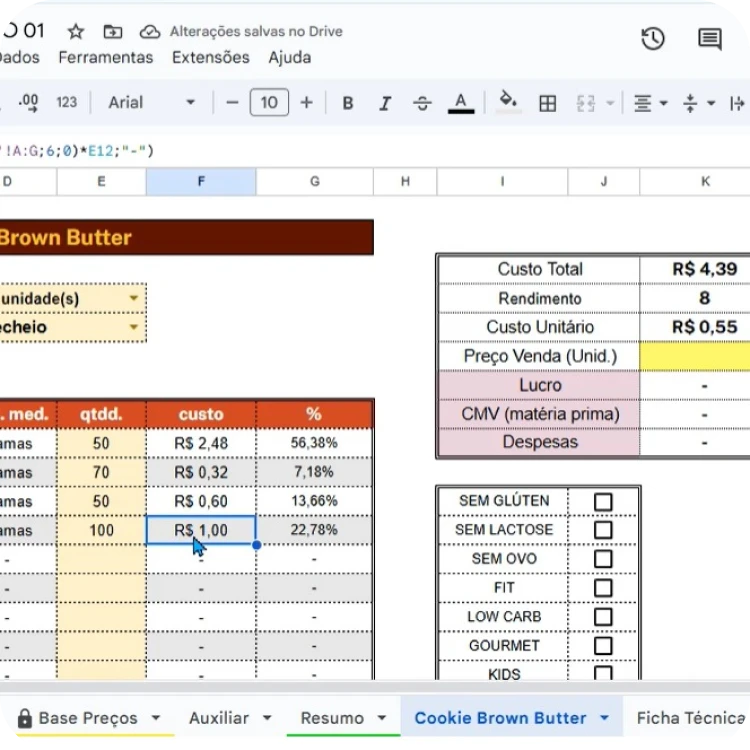Click horizontal align icon
This screenshot has height=750, width=750.
point(642,103)
